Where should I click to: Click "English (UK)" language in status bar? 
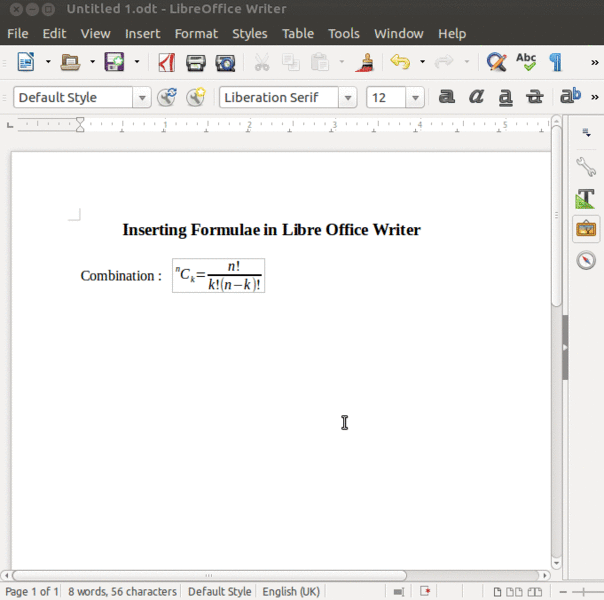[291, 592]
